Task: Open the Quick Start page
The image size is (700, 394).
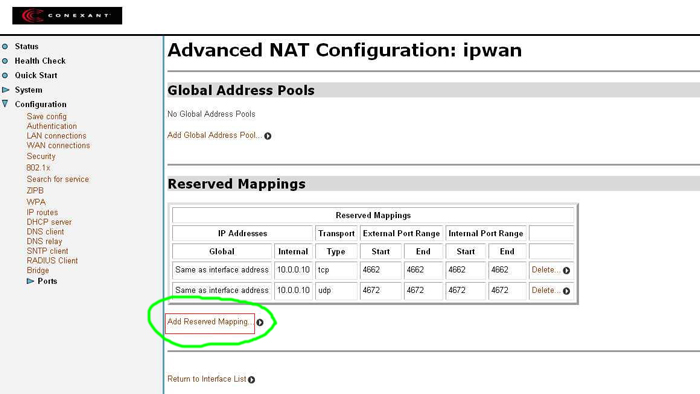Action: pos(36,75)
